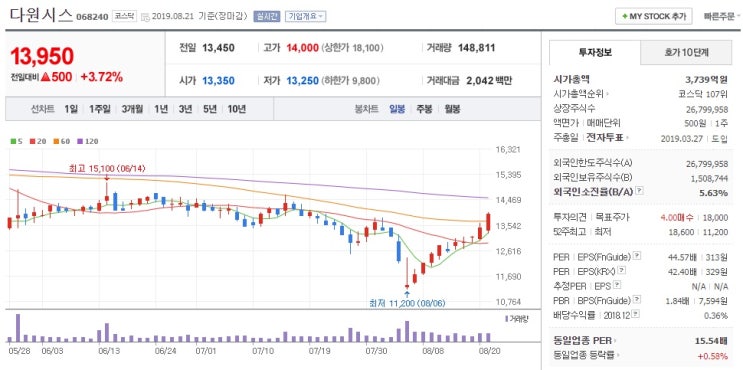Click the 외국인소진율 value 5.63%
This screenshot has width=743, height=370.
tap(714, 192)
